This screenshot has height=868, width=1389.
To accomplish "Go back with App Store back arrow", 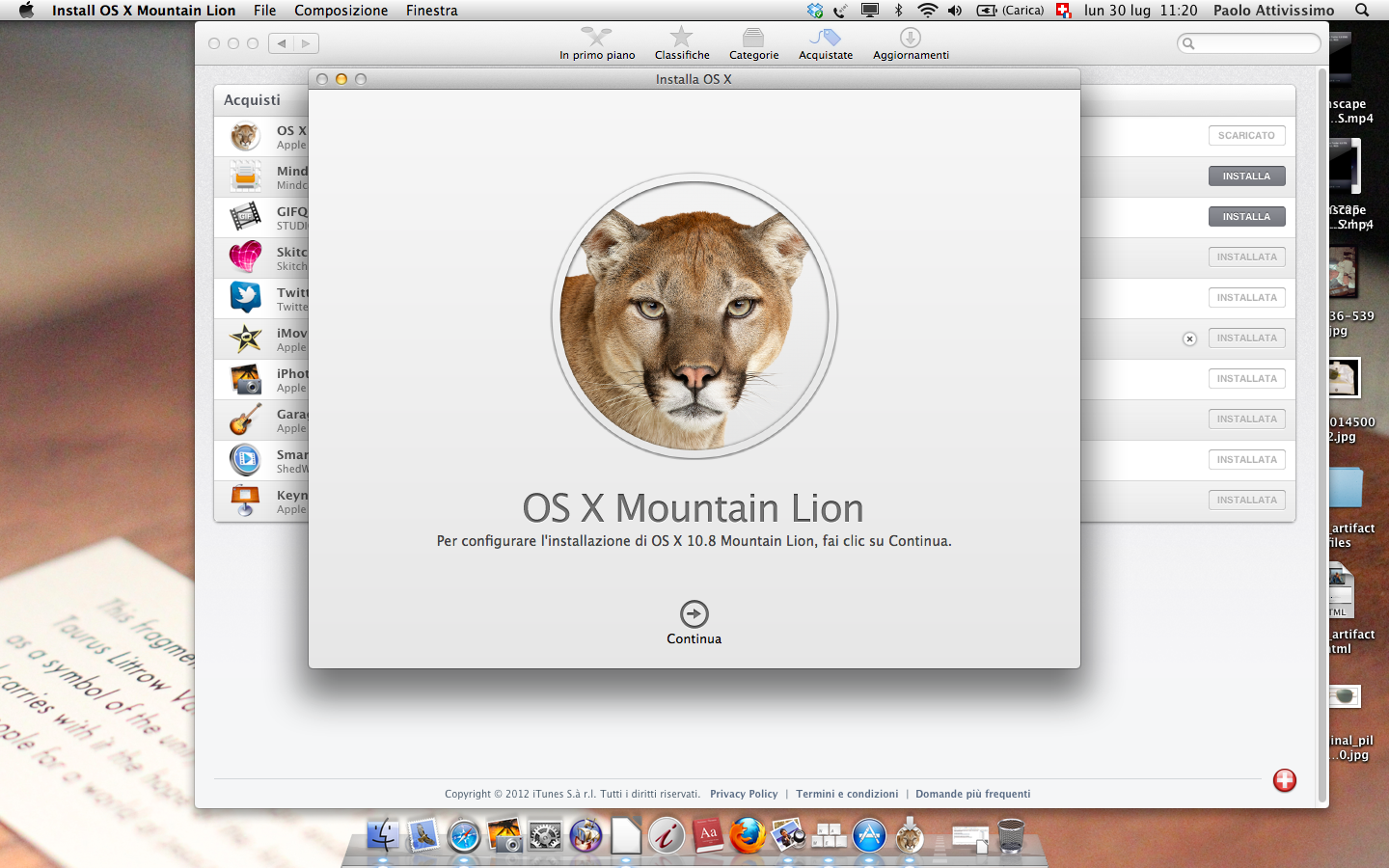I will point(282,43).
